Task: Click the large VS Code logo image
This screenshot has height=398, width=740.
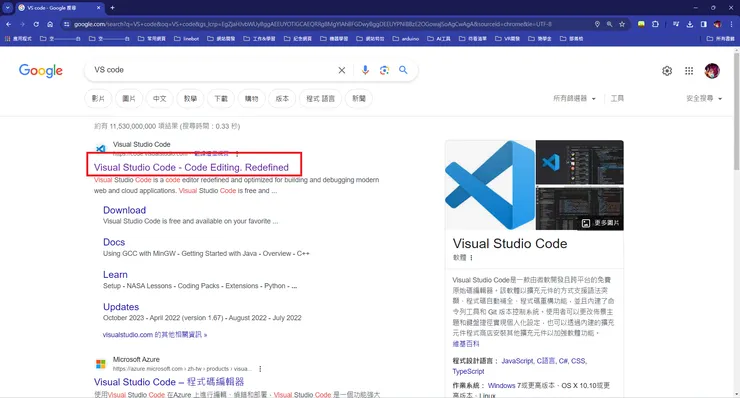Action: [490, 185]
